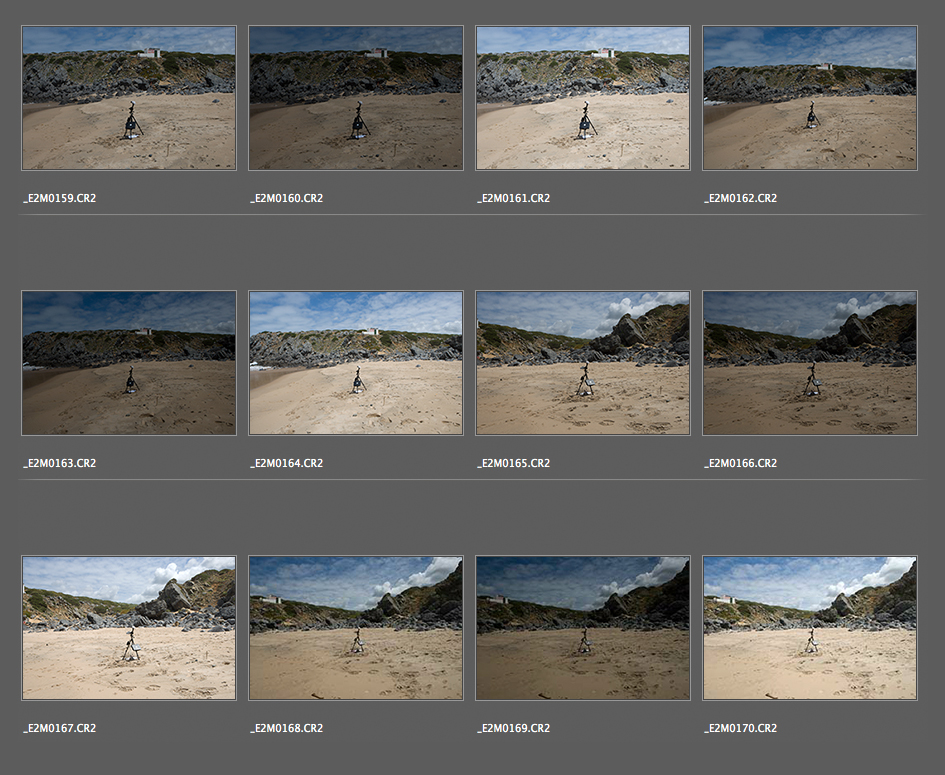Select the _E2M0165.CR2 file name
Screen dimensions: 945x775
(x=514, y=464)
